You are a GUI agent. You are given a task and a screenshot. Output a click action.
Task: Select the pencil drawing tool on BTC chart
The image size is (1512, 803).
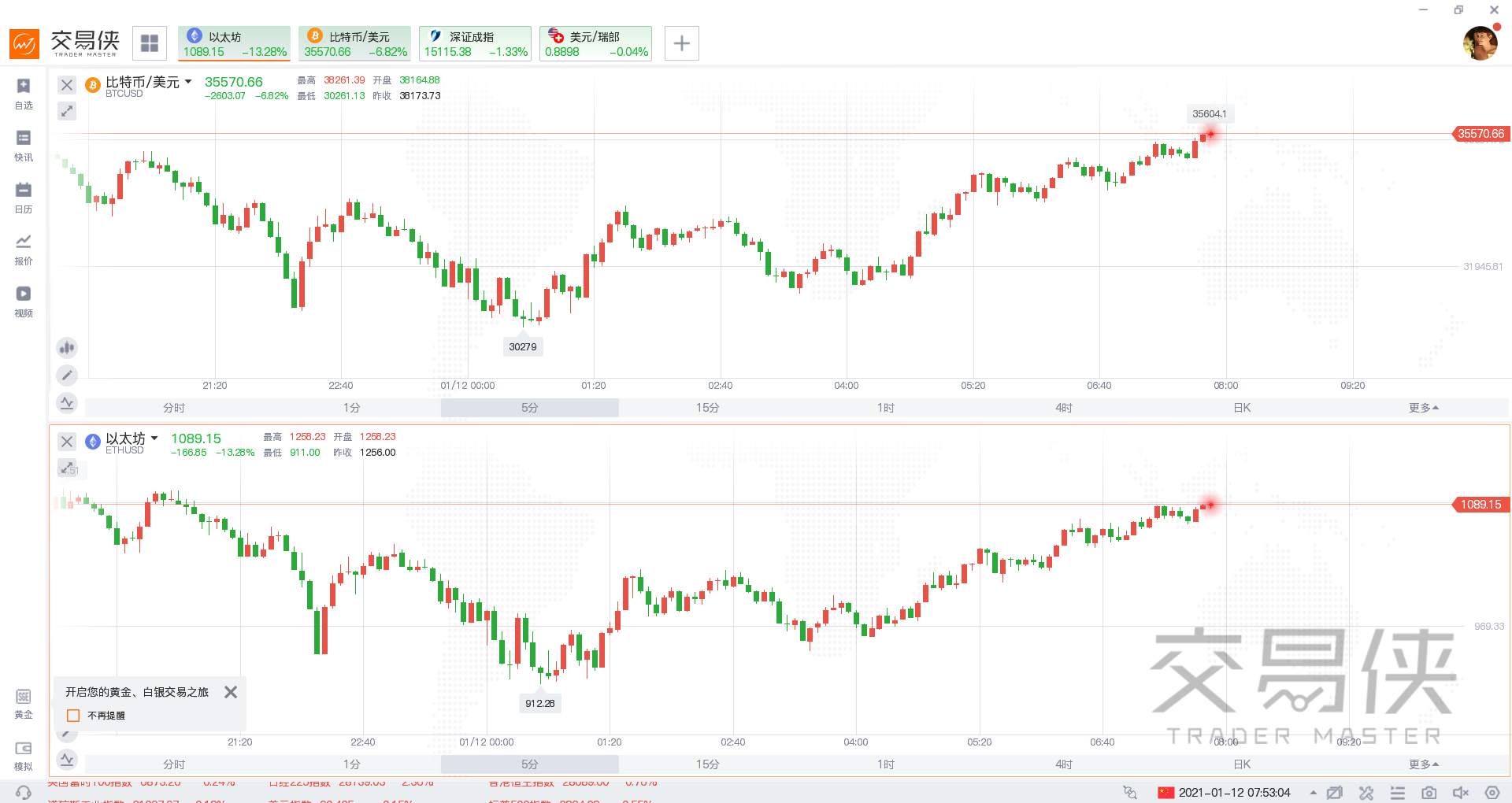point(67,375)
